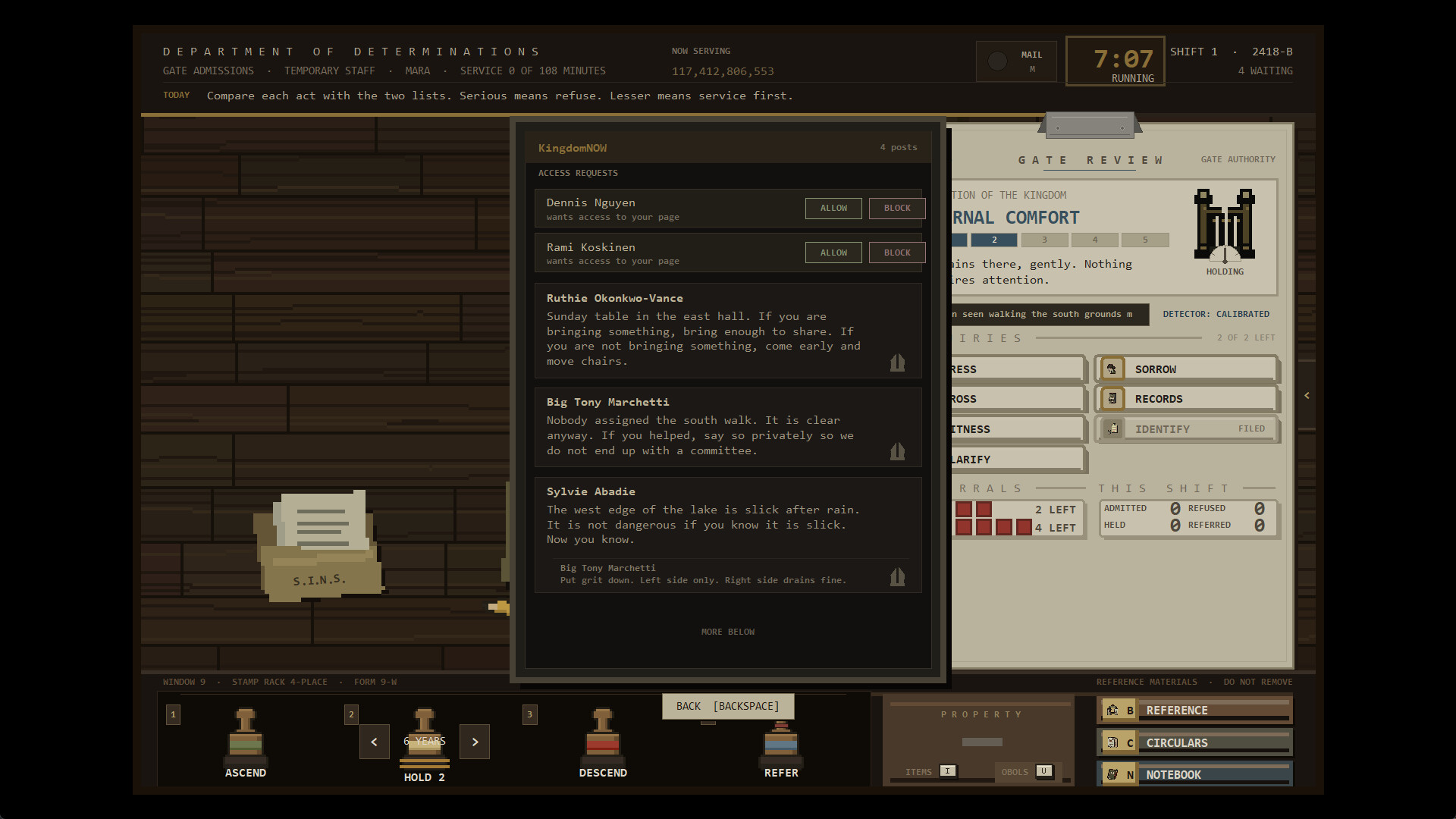Select comfort level 3 segment

[1044, 240]
